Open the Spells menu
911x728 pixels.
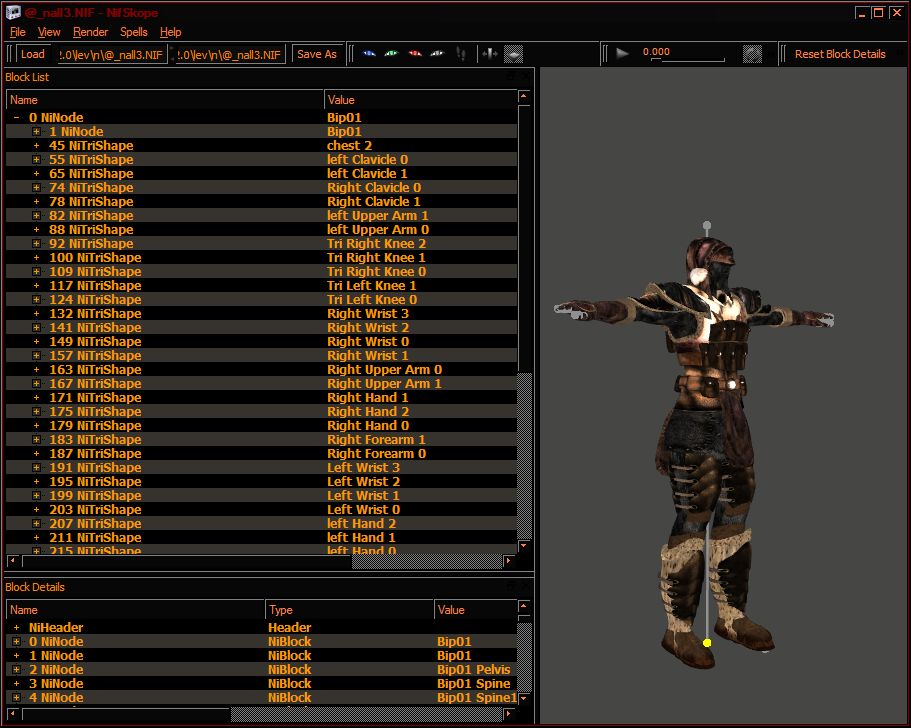point(134,32)
